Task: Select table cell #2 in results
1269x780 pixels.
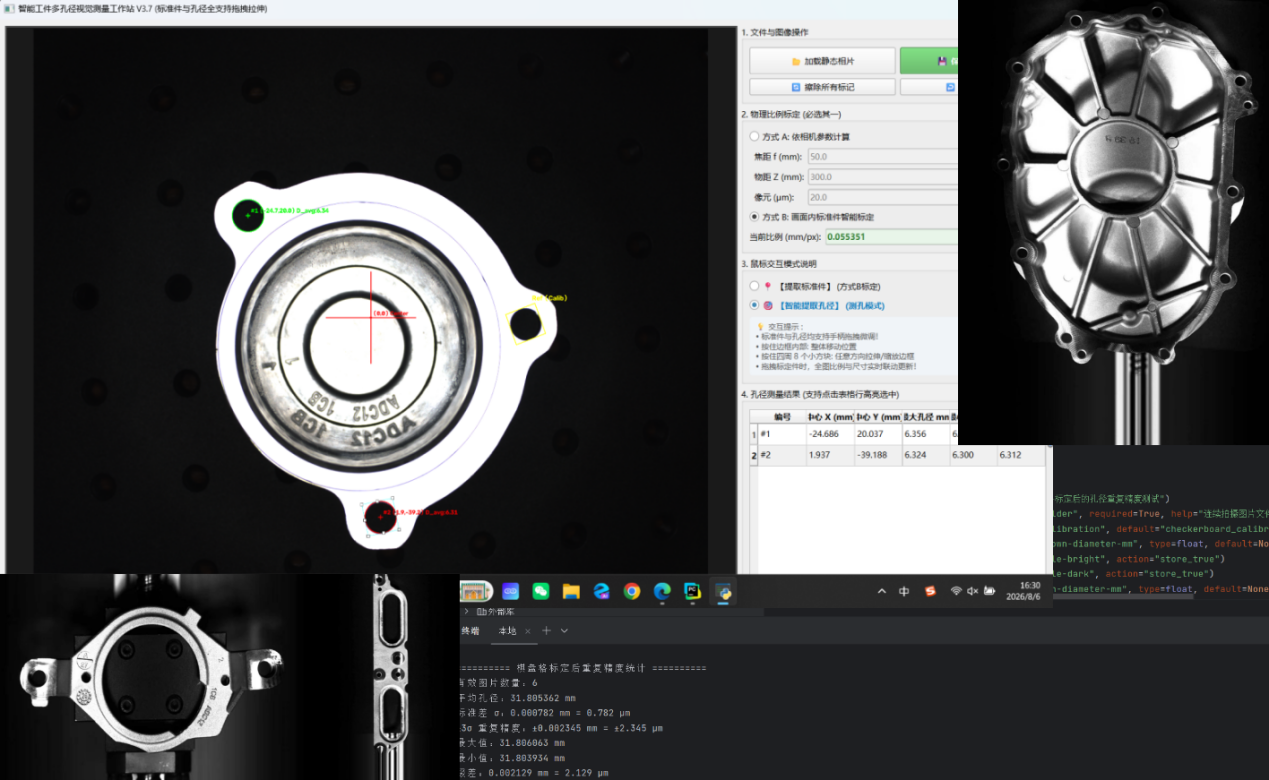Action: [x=782, y=455]
